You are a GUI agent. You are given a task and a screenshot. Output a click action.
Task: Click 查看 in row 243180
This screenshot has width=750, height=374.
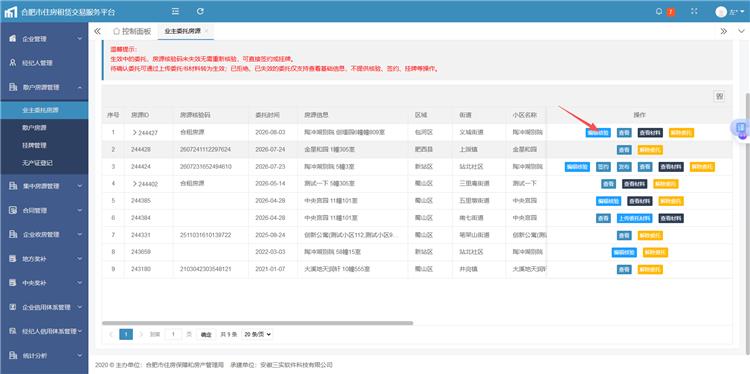[624, 269]
